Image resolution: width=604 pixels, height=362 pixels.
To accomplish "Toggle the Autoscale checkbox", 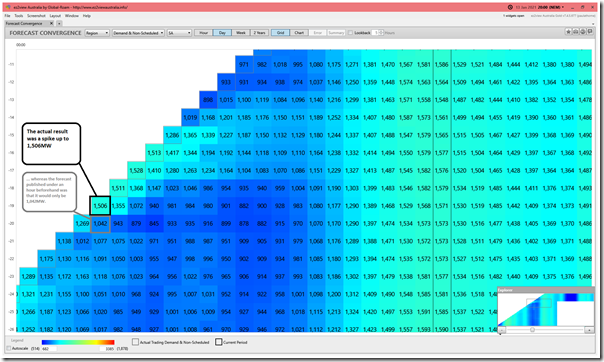I will tap(9, 348).
